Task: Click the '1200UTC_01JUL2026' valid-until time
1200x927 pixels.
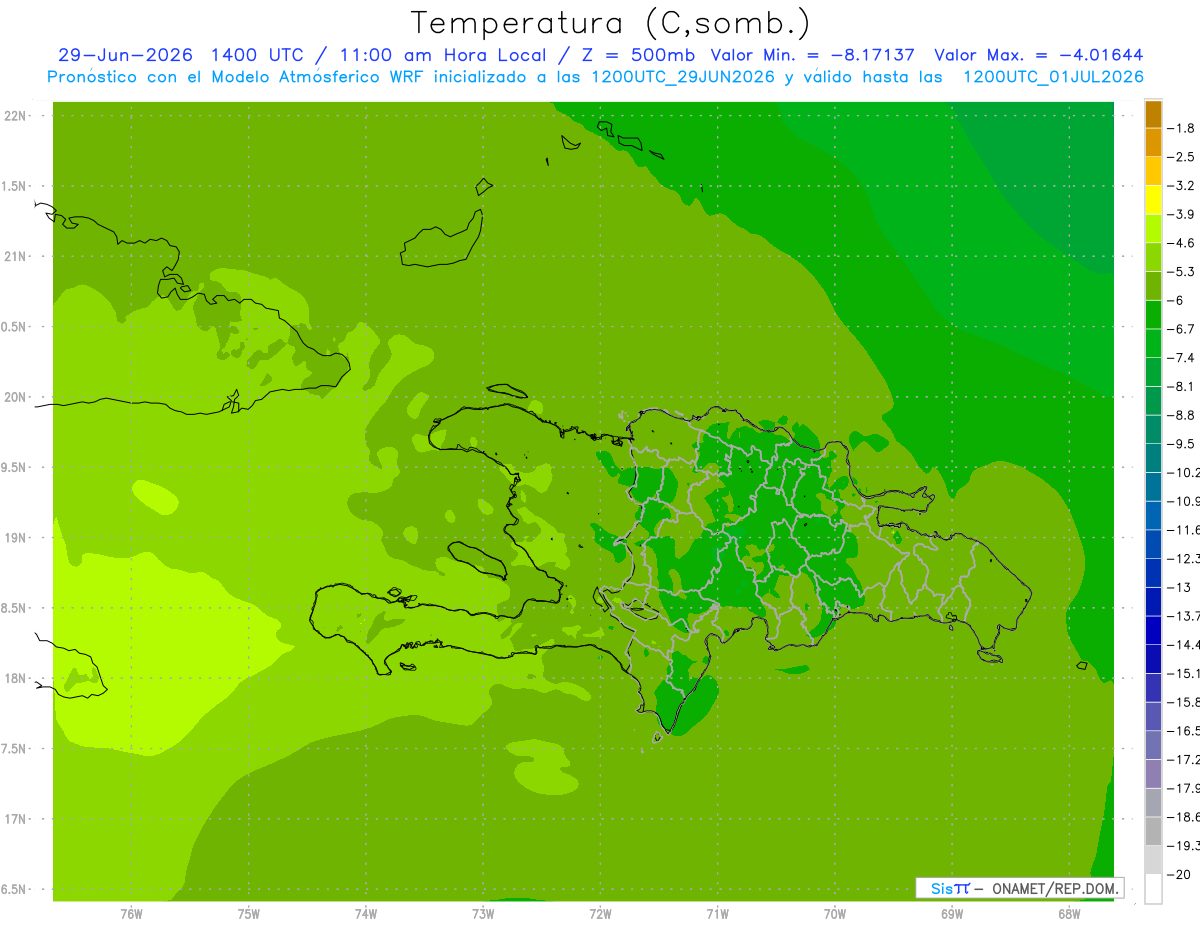Action: click(1054, 77)
